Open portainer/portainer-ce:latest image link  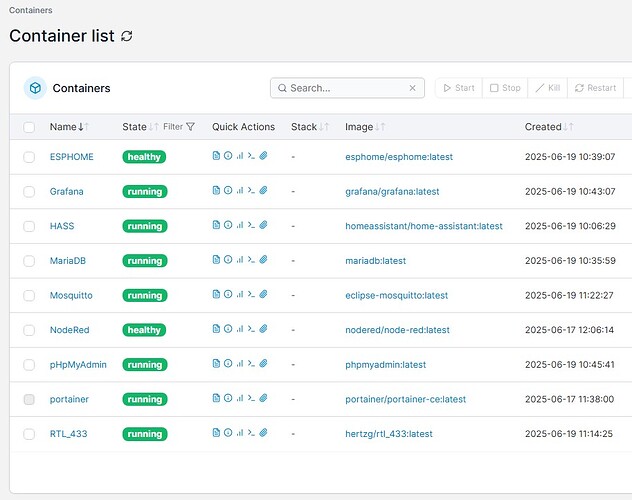pyautogui.click(x=405, y=399)
